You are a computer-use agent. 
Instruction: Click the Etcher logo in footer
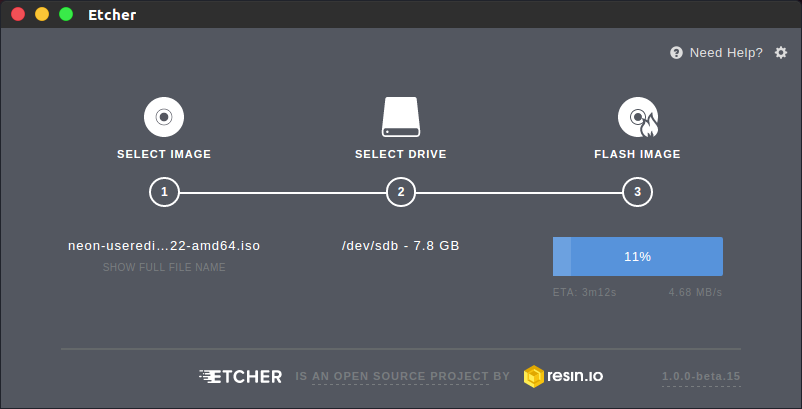tap(241, 376)
